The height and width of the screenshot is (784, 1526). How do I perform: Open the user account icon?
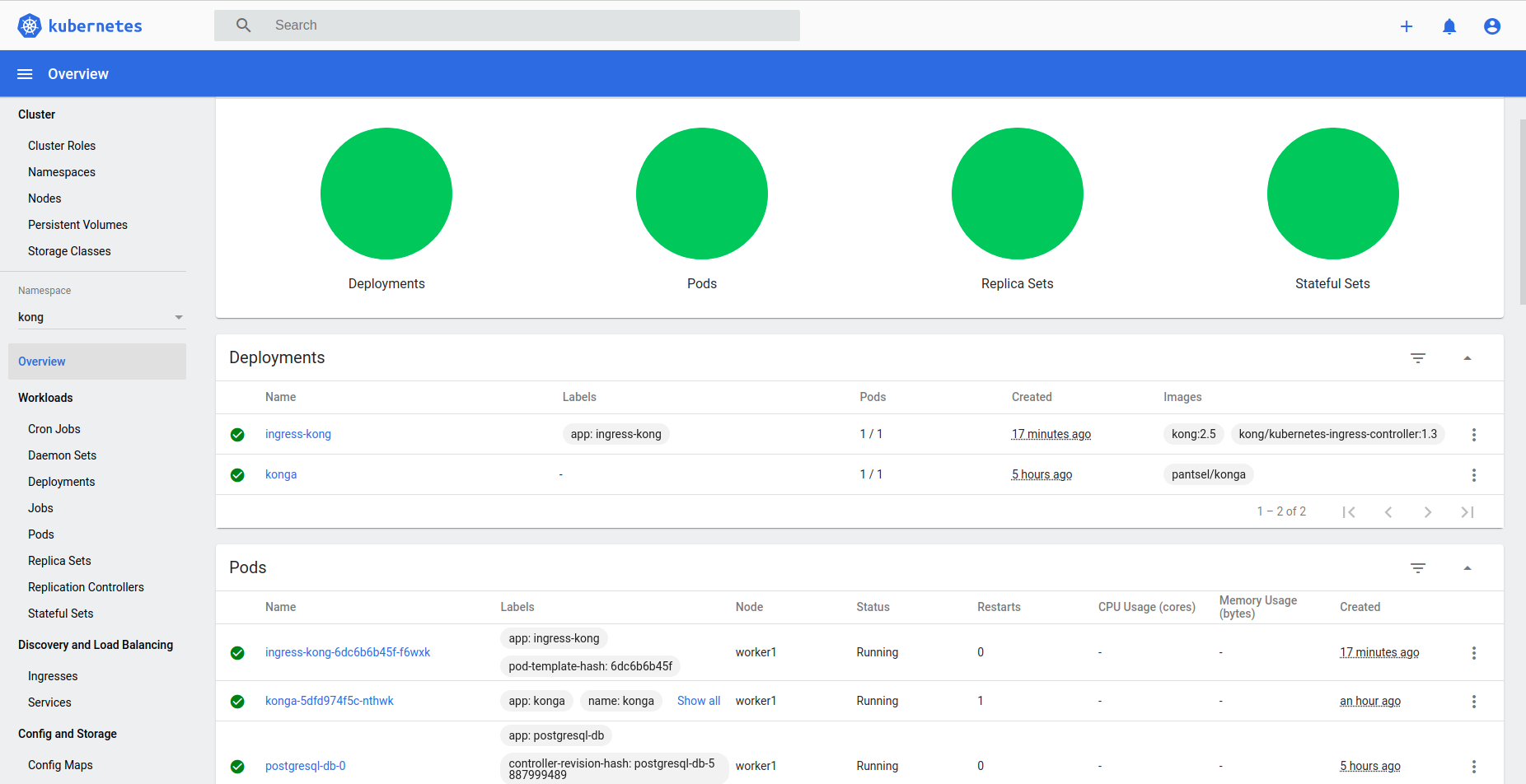[1492, 26]
